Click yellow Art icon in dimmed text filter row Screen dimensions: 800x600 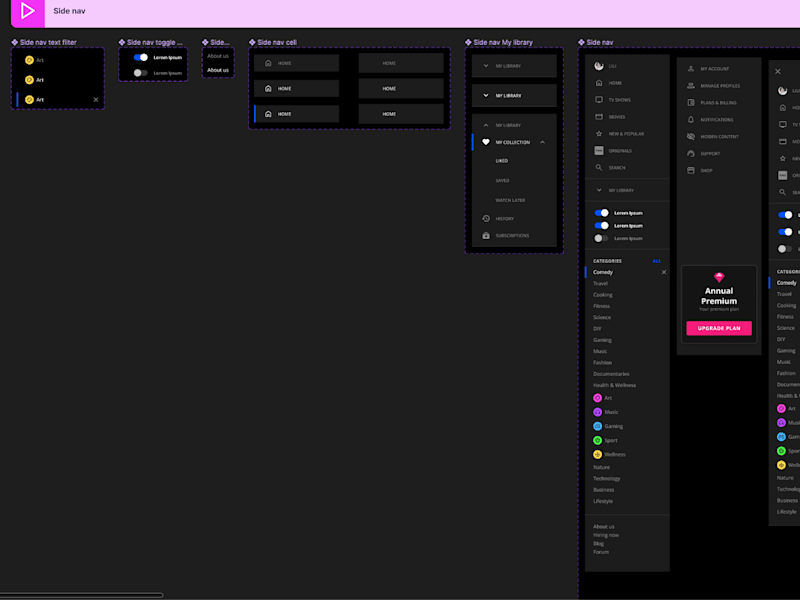coord(29,60)
